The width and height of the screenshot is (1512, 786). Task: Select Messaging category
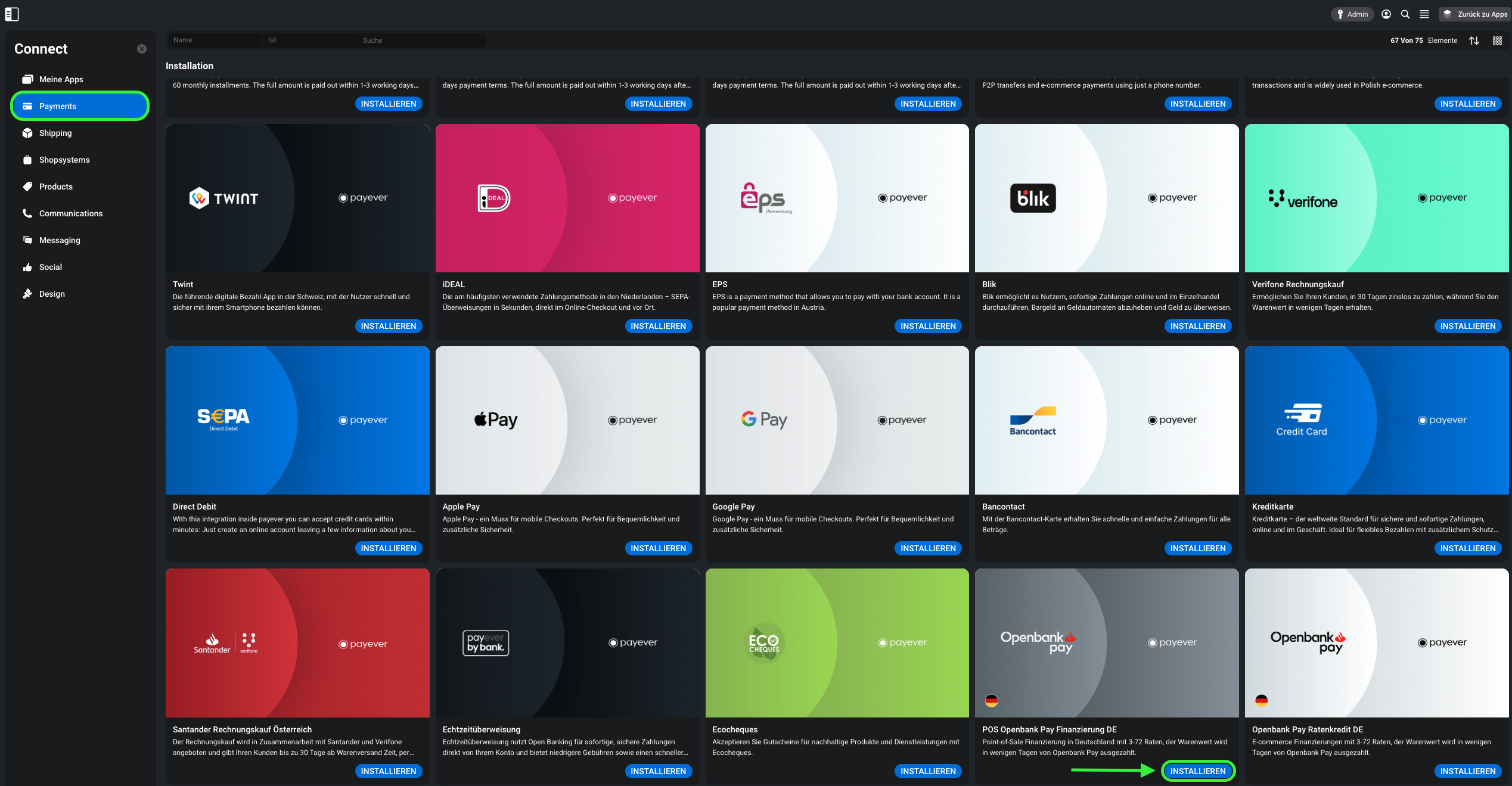80,240
